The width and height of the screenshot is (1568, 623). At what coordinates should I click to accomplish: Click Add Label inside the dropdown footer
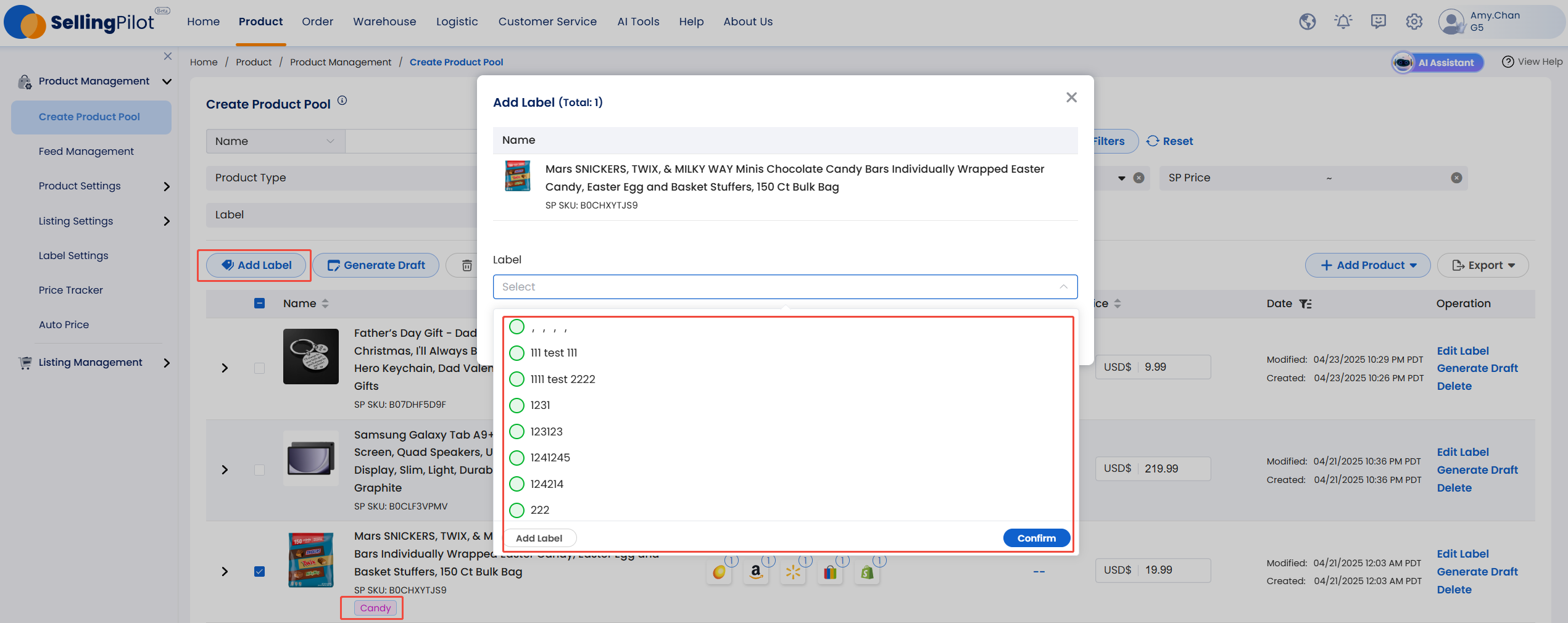tap(539, 538)
